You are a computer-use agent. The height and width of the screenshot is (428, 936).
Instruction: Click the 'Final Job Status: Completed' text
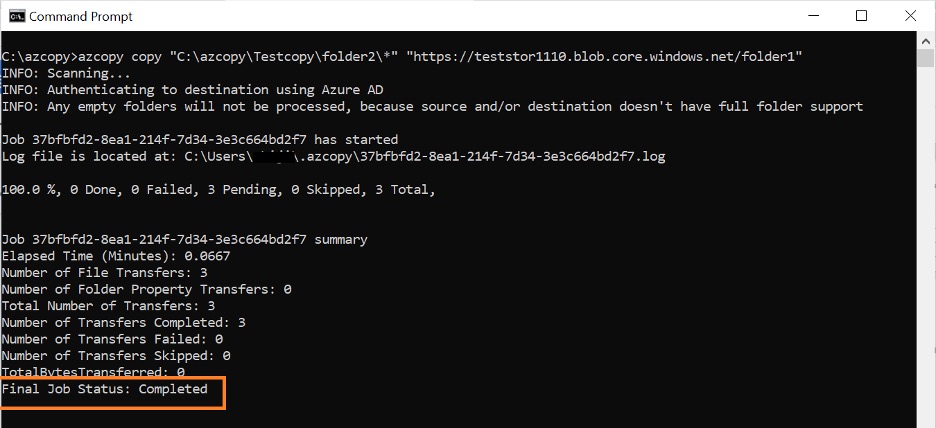105,389
